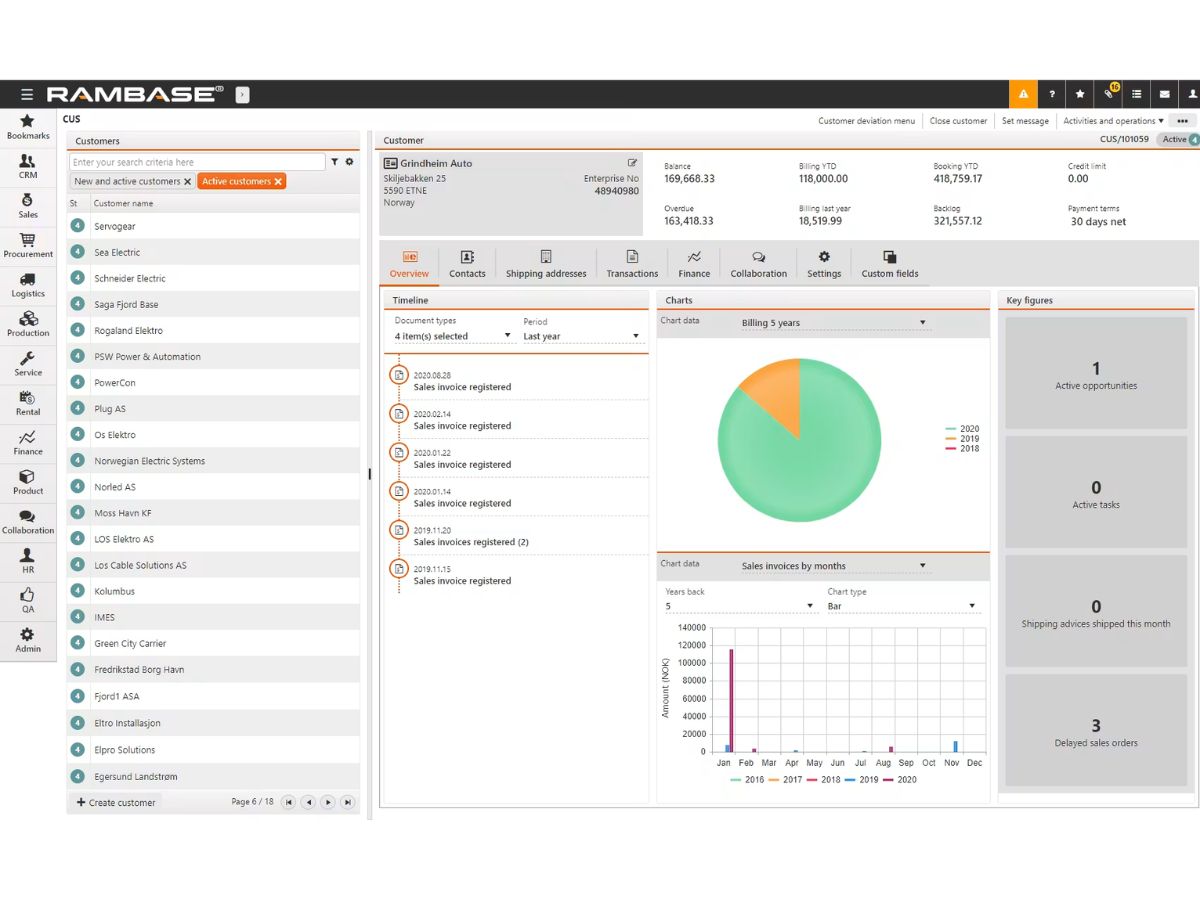Viewport: 1200px width, 900px height.
Task: Open the three-dots more options menu
Action: click(1182, 121)
